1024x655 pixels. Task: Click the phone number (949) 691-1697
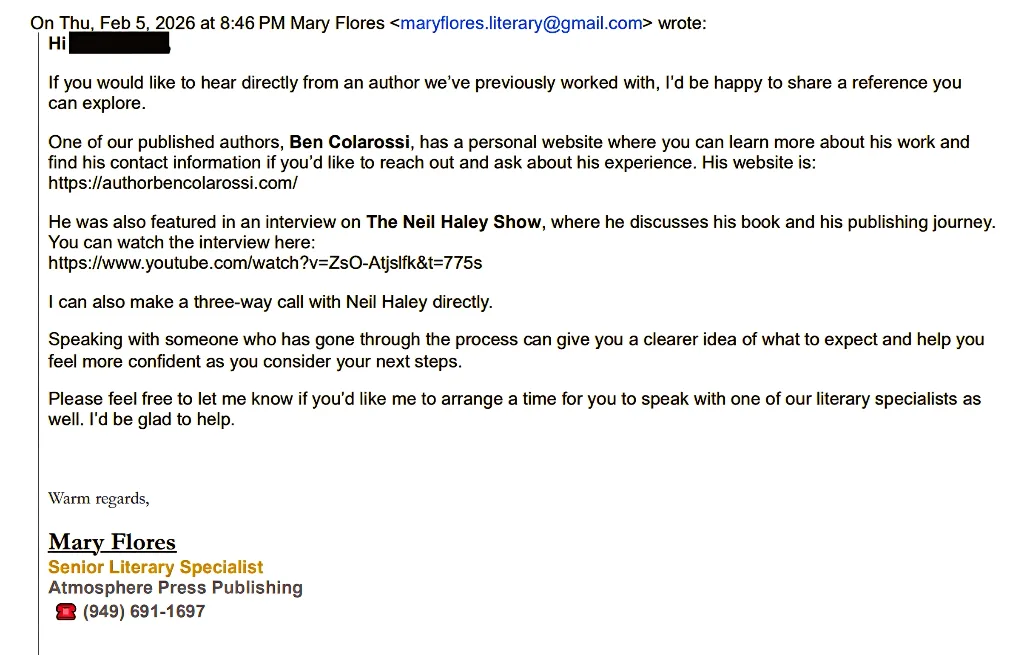(x=144, y=611)
